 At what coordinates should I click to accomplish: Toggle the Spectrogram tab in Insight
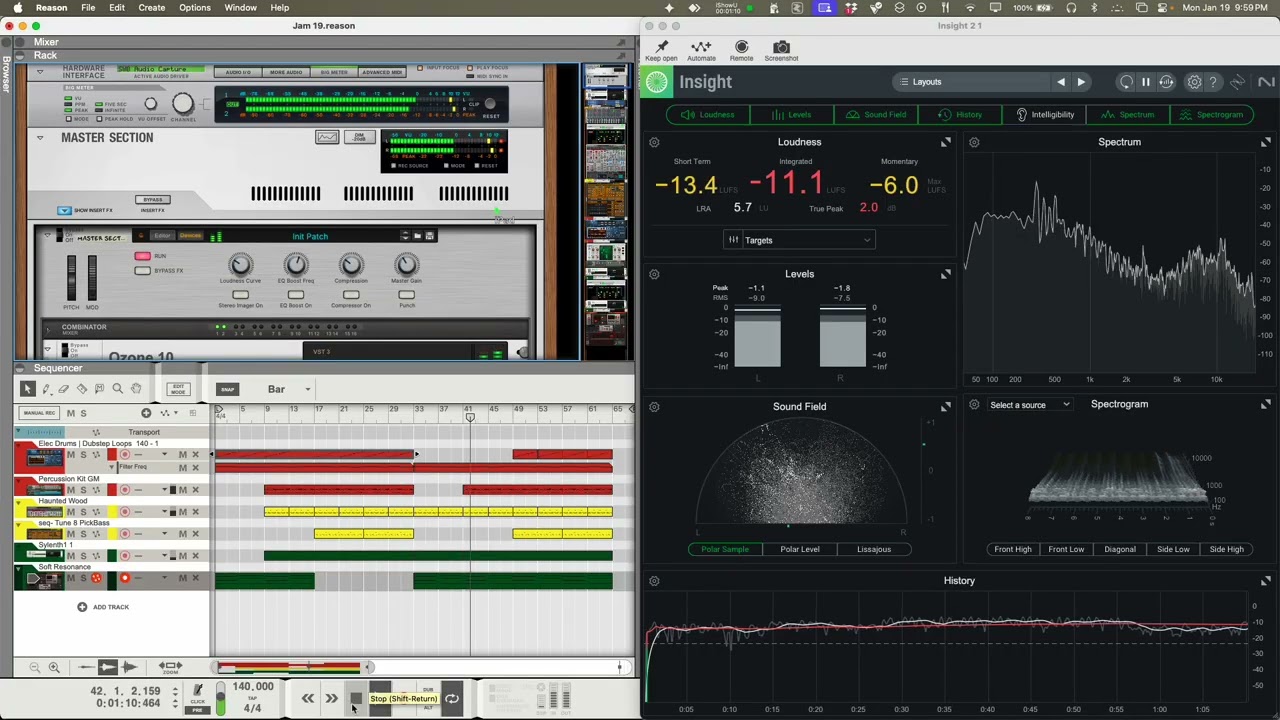pyautogui.click(x=1211, y=115)
